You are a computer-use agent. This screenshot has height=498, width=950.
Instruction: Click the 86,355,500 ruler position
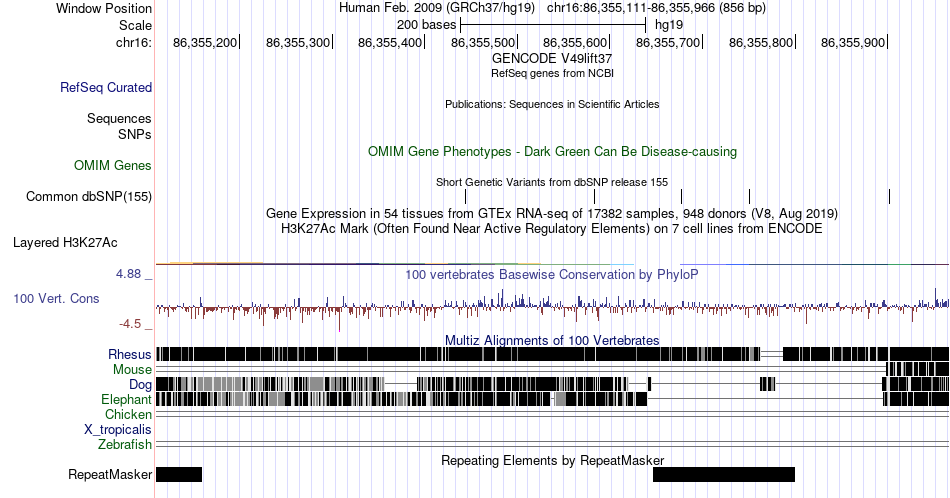pyautogui.click(x=483, y=42)
